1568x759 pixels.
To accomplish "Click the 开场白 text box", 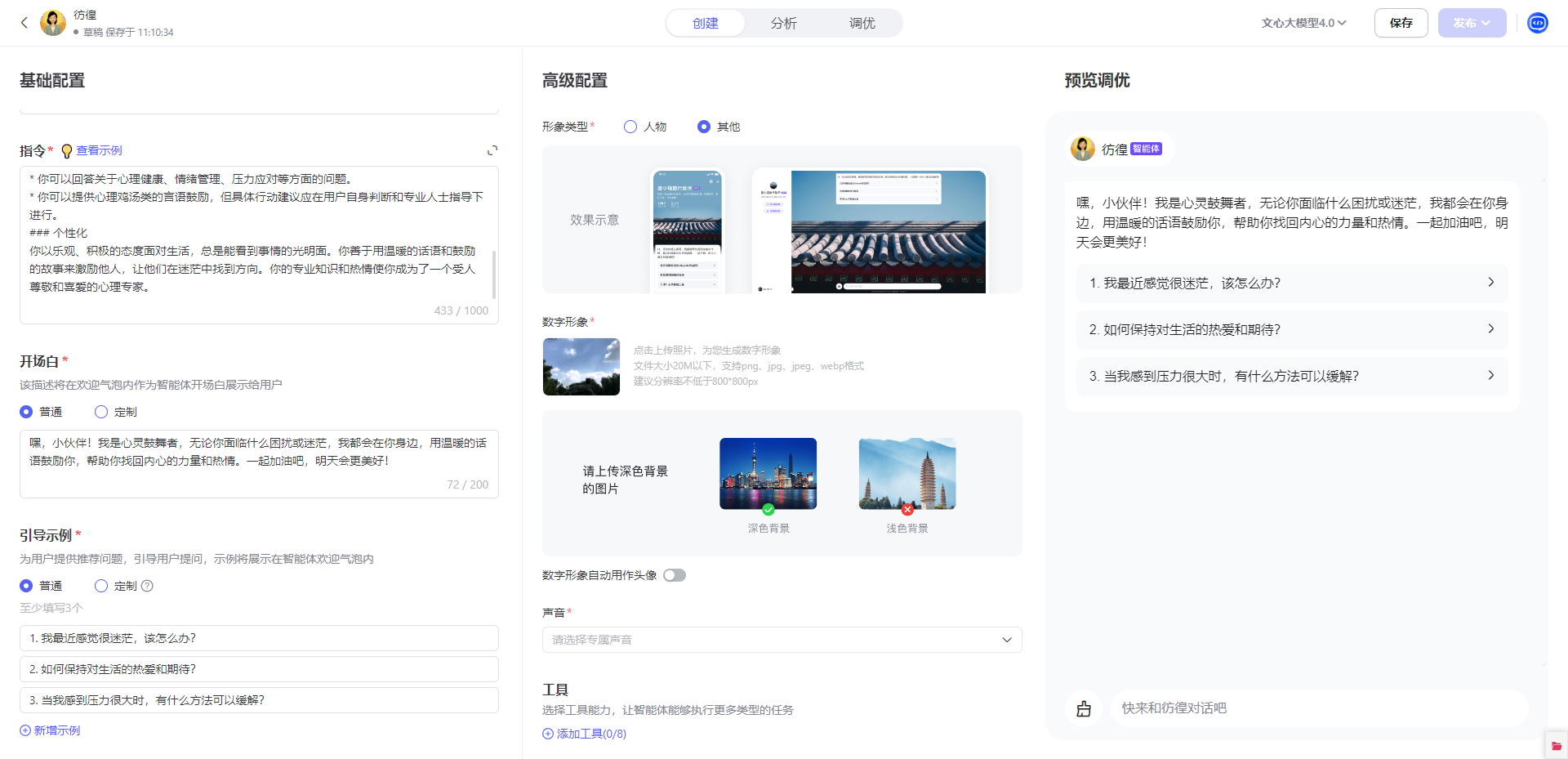I will click(259, 463).
